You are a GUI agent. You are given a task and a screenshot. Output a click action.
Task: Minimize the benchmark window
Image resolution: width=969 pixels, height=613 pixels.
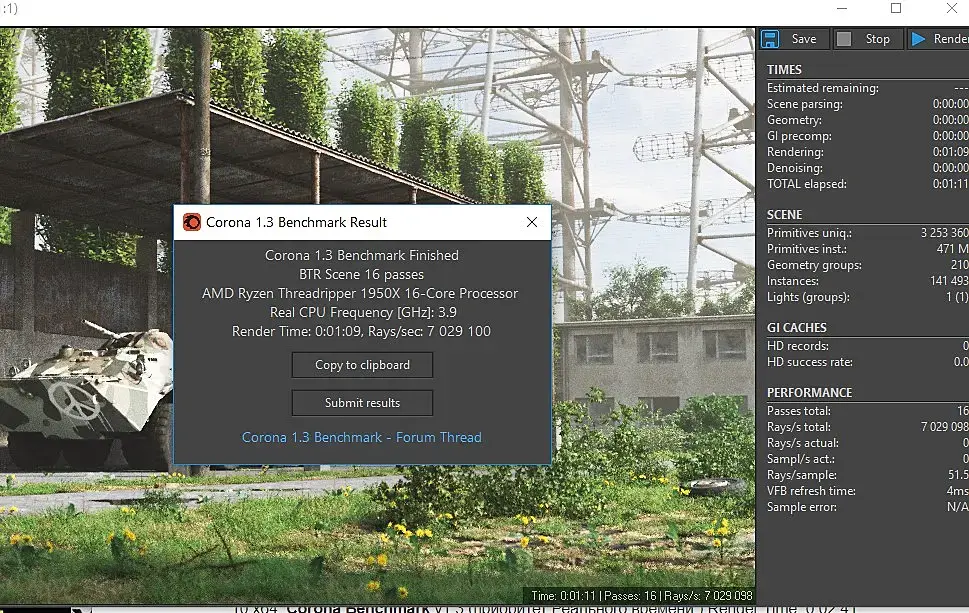(x=842, y=9)
